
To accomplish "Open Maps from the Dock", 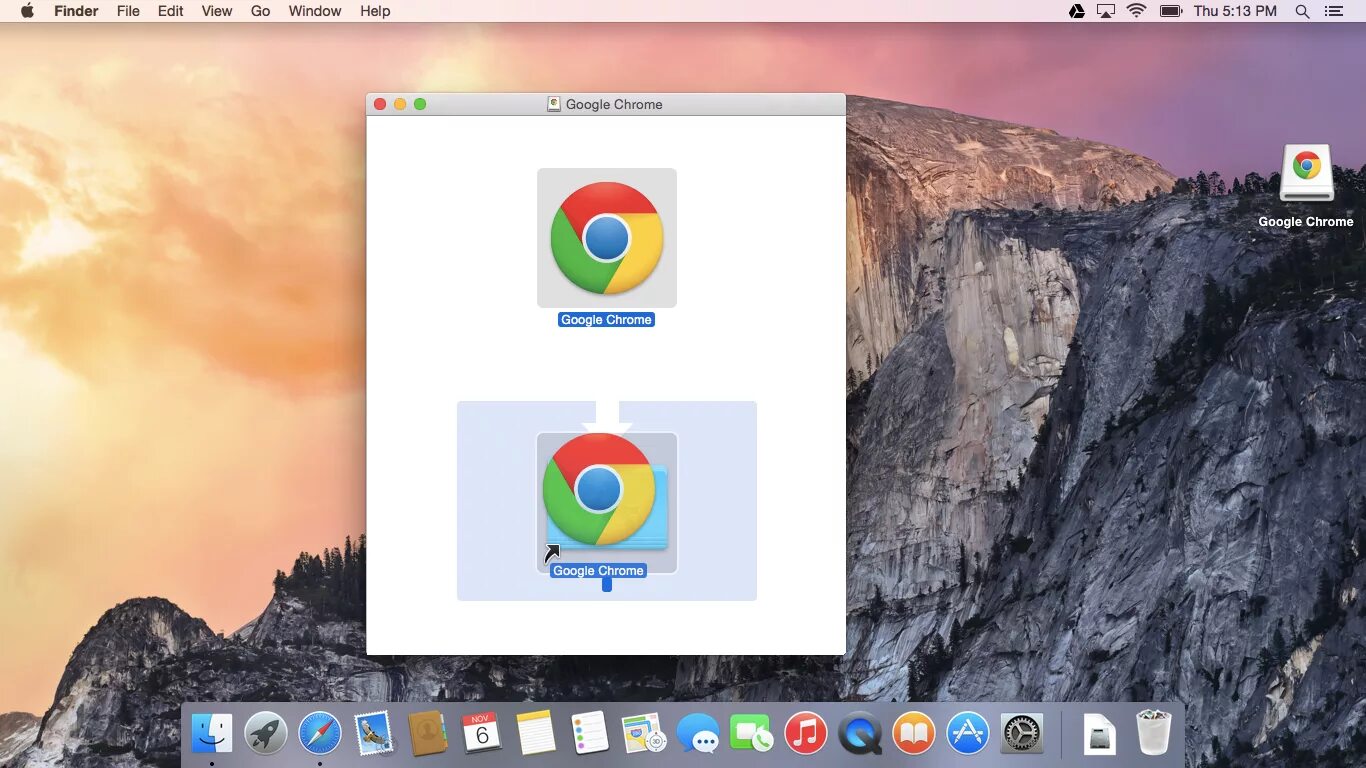I will coord(643,734).
